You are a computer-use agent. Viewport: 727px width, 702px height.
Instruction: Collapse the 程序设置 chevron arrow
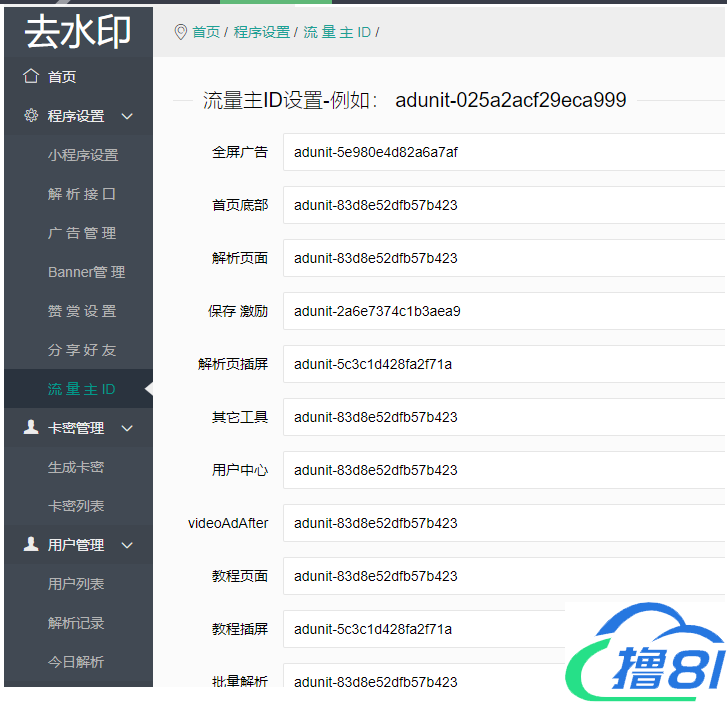click(x=127, y=116)
